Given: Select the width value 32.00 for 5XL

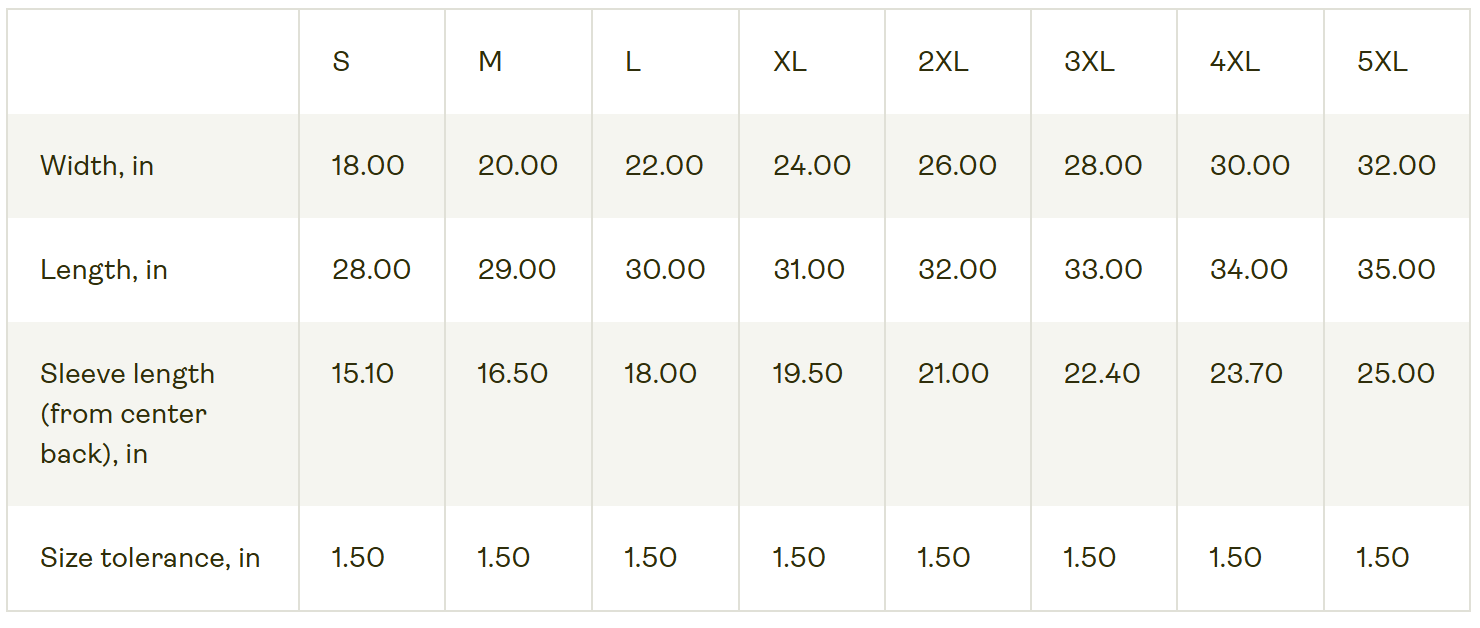Looking at the screenshot, I should click(x=1396, y=166).
